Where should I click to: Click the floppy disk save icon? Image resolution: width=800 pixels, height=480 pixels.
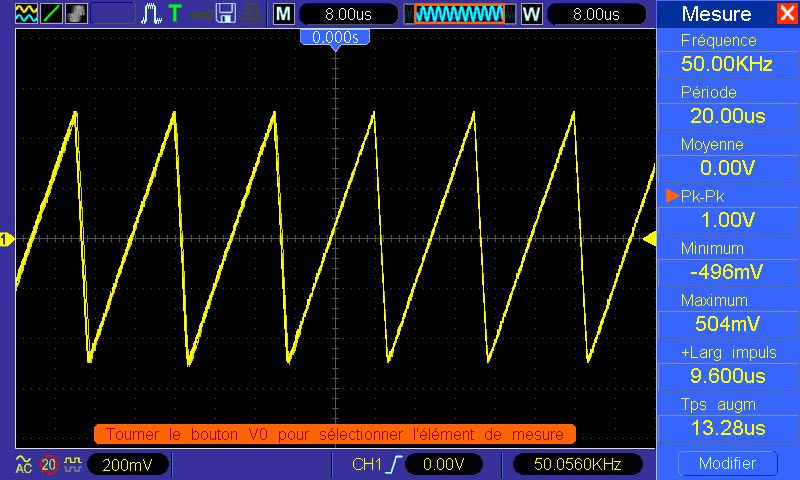coord(227,14)
